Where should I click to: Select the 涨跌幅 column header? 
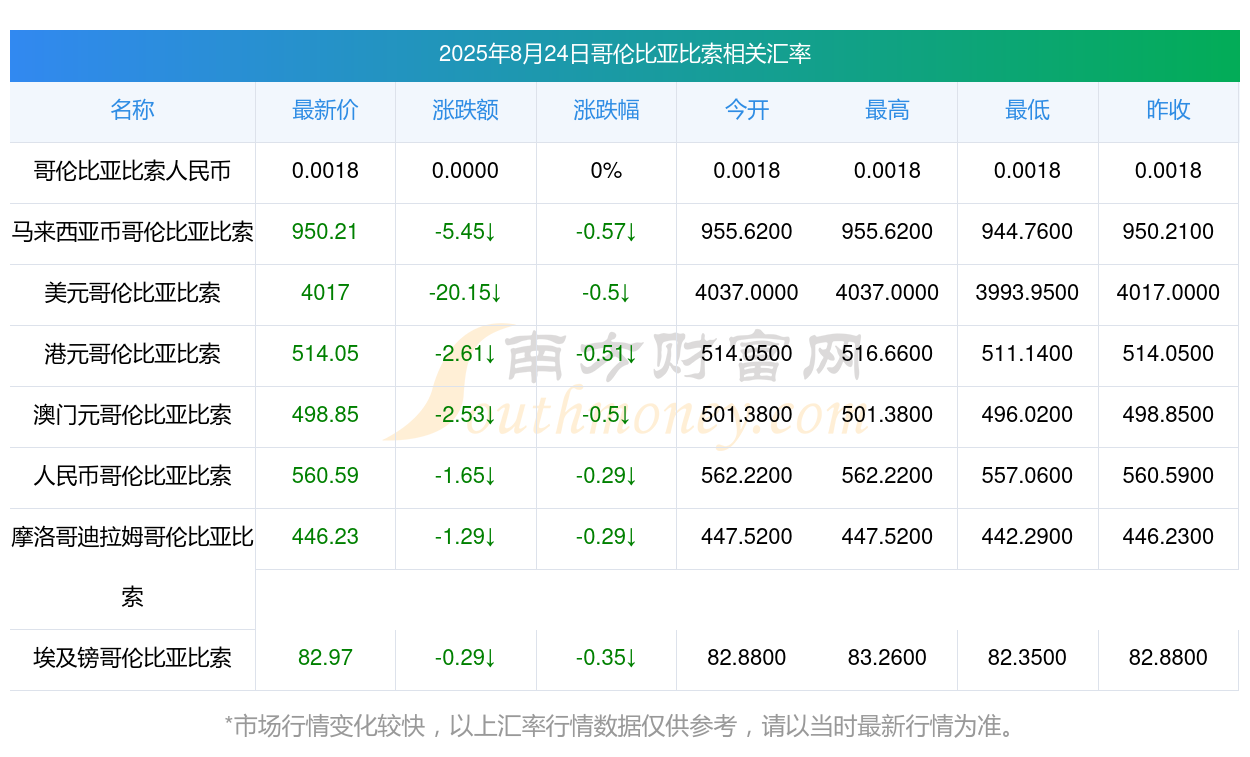pos(606,110)
